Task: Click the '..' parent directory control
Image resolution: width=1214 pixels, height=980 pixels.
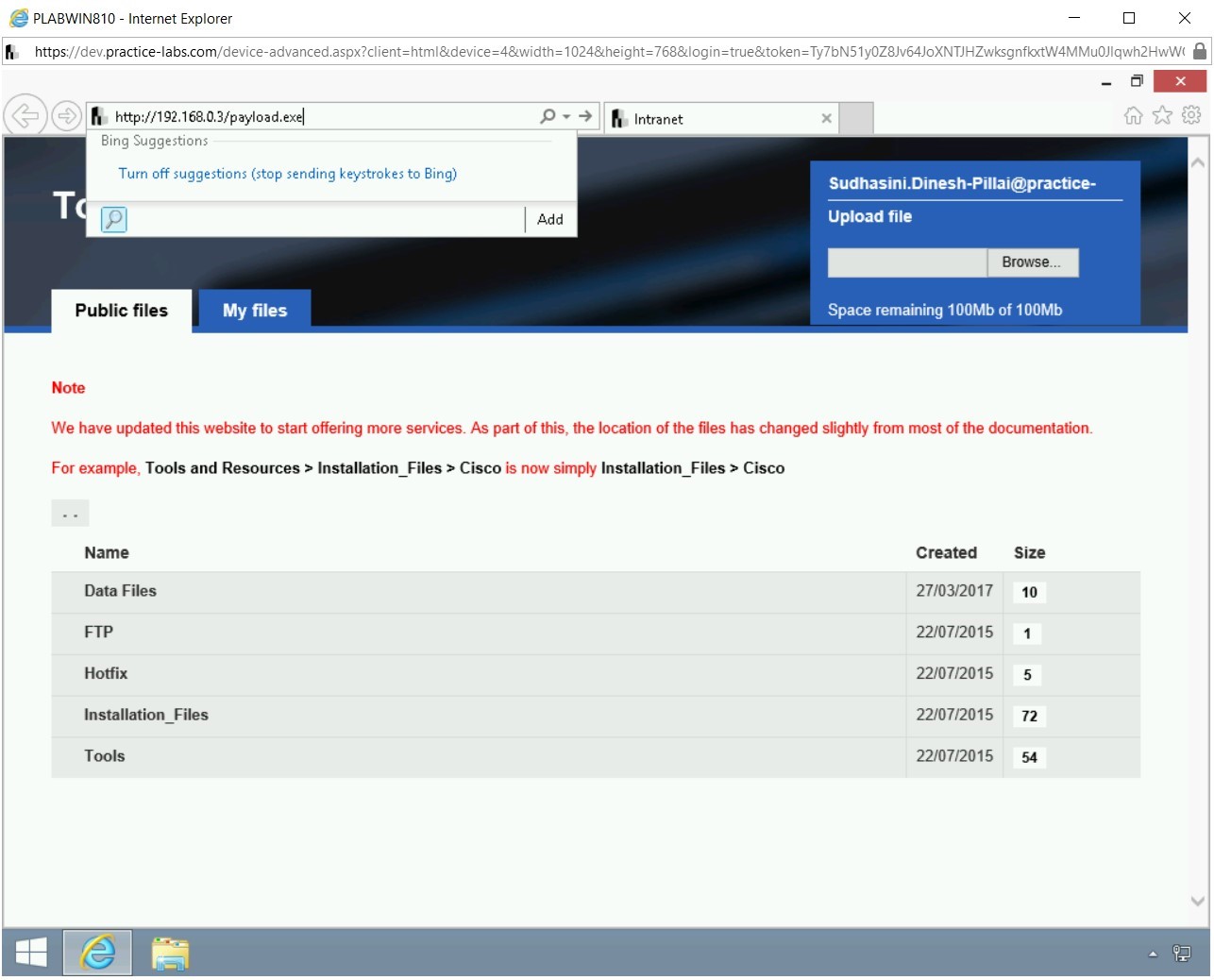Action: coord(70,513)
